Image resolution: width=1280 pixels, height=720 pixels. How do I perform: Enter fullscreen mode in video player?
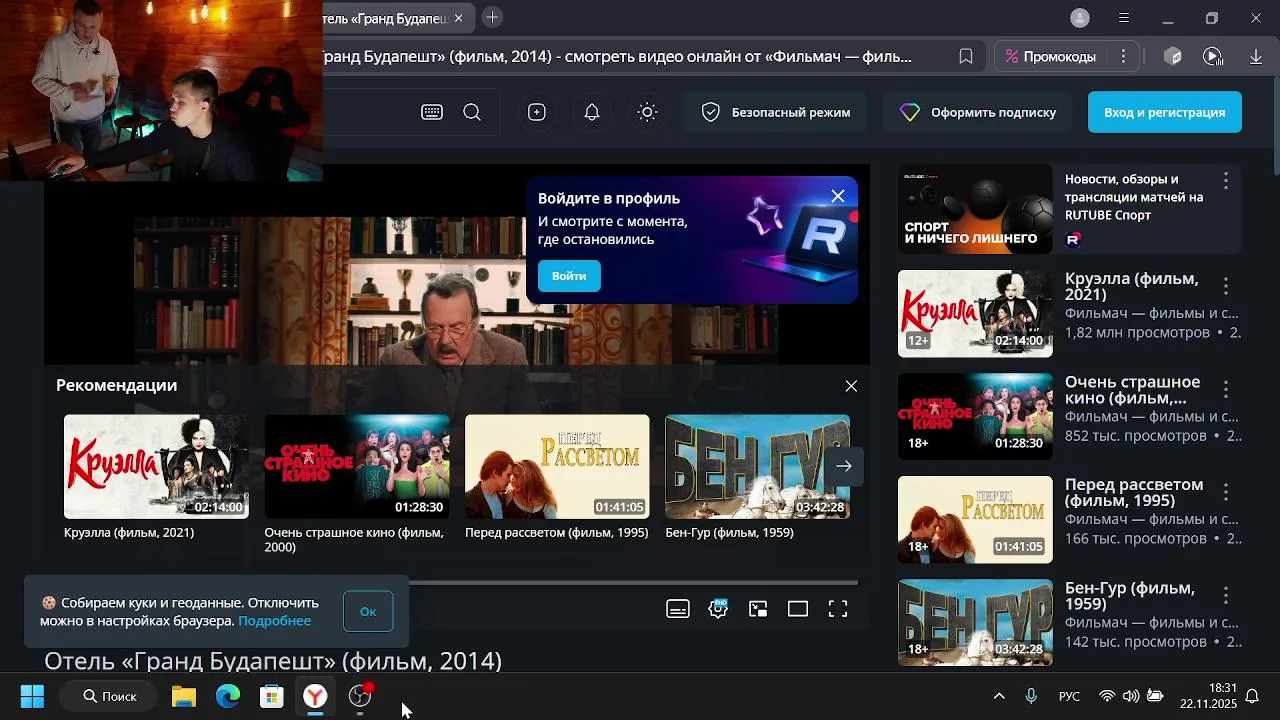tap(838, 609)
